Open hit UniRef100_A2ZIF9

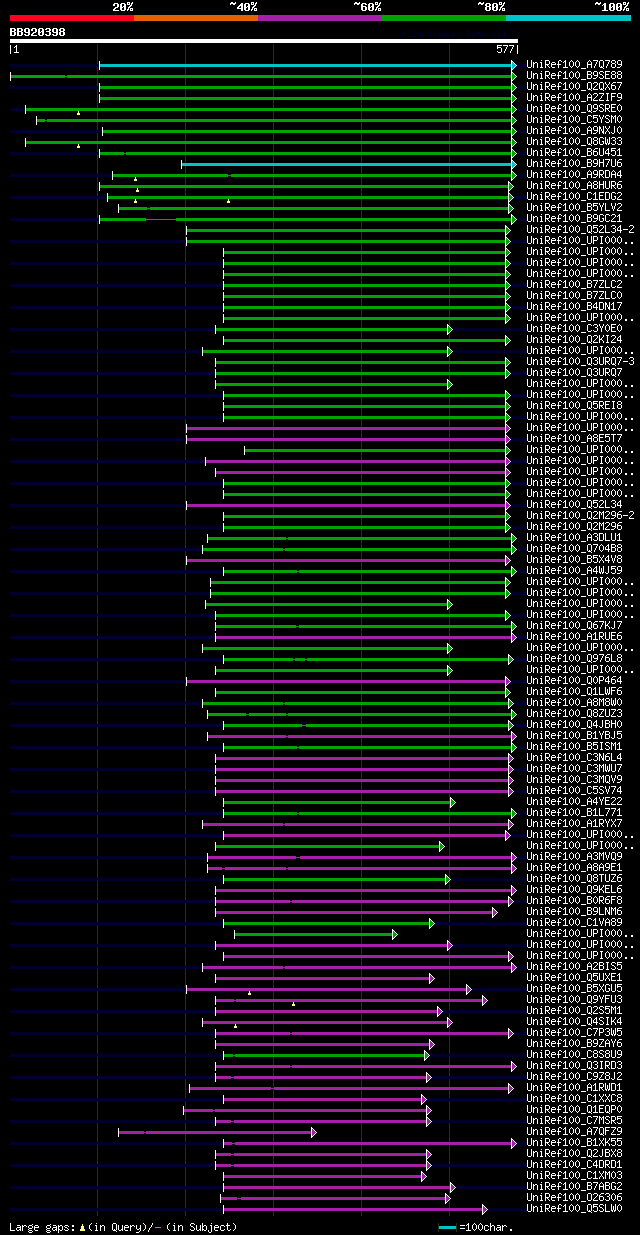point(574,98)
